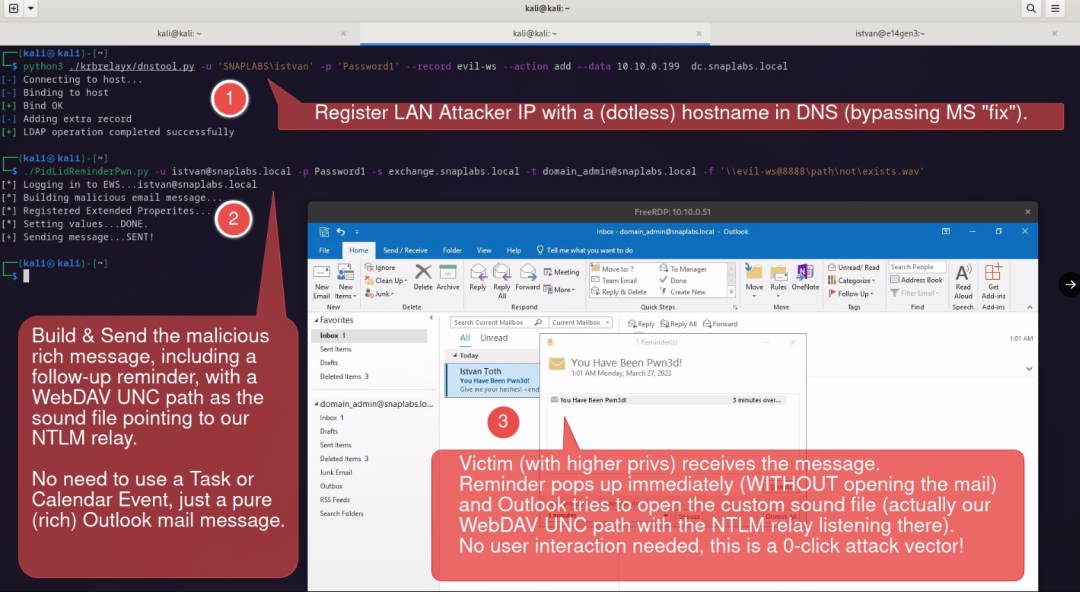Switch to the Send / Receive tab
Viewport: 1080px width, 592px height.
405,250
